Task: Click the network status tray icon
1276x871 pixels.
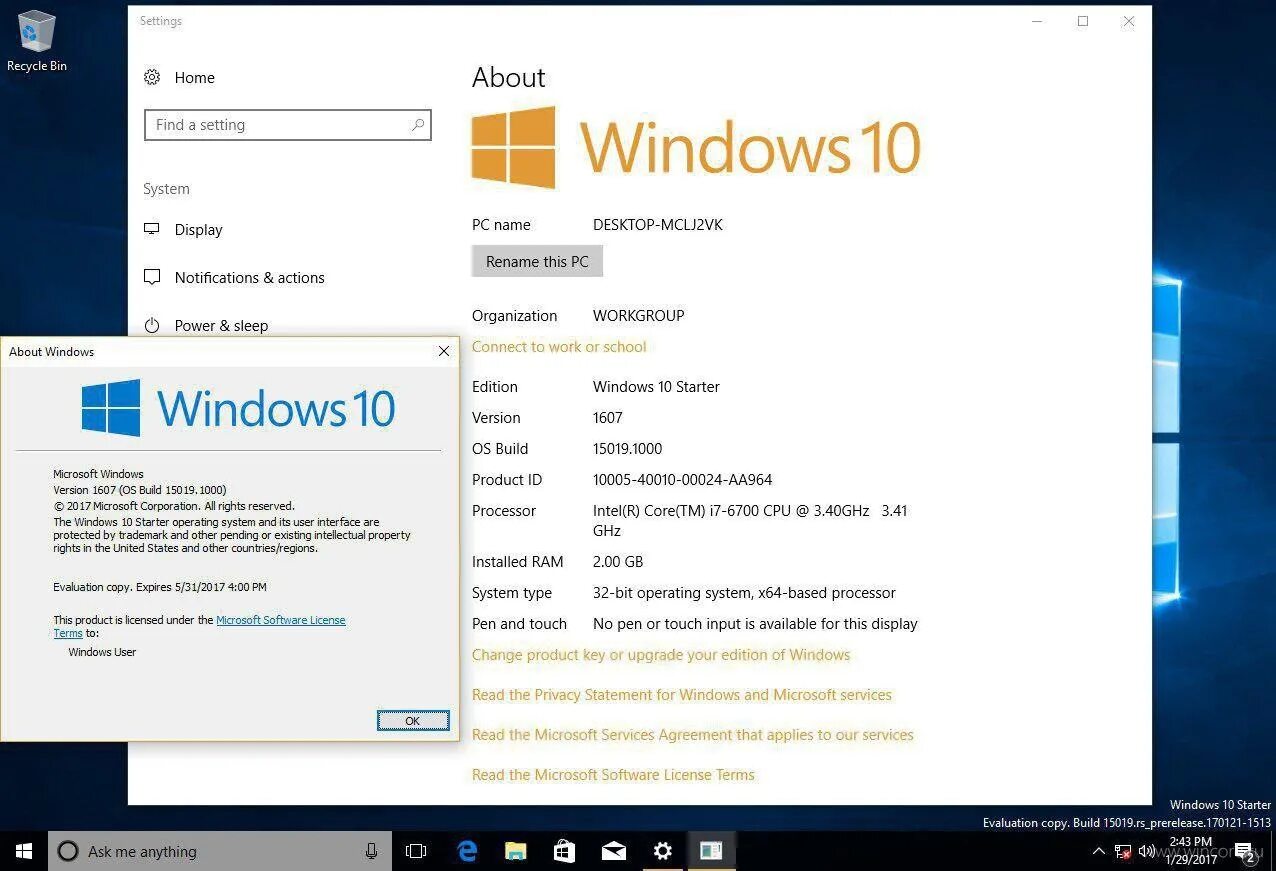Action: tap(1122, 851)
